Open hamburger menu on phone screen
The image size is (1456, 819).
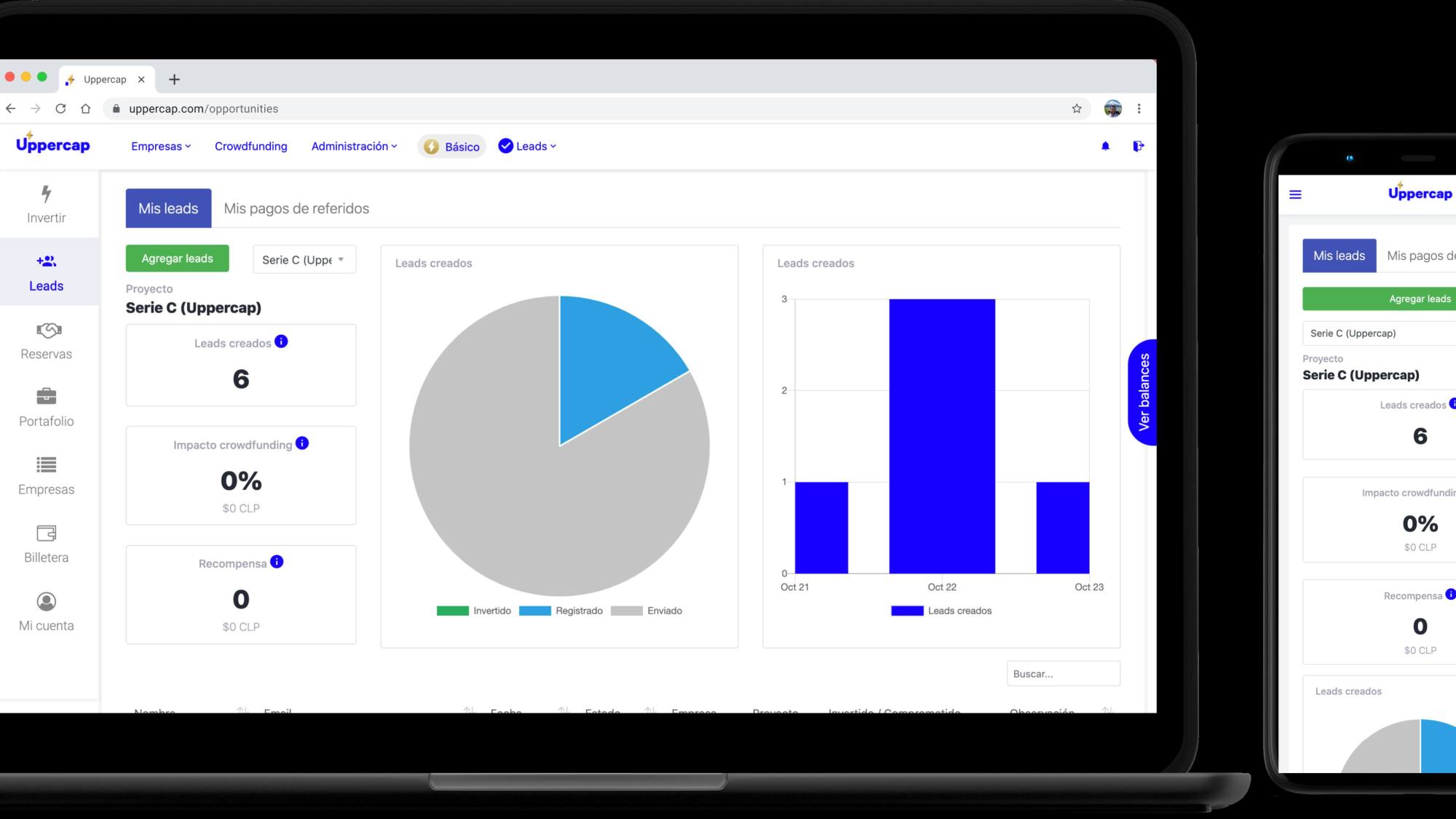(x=1295, y=194)
